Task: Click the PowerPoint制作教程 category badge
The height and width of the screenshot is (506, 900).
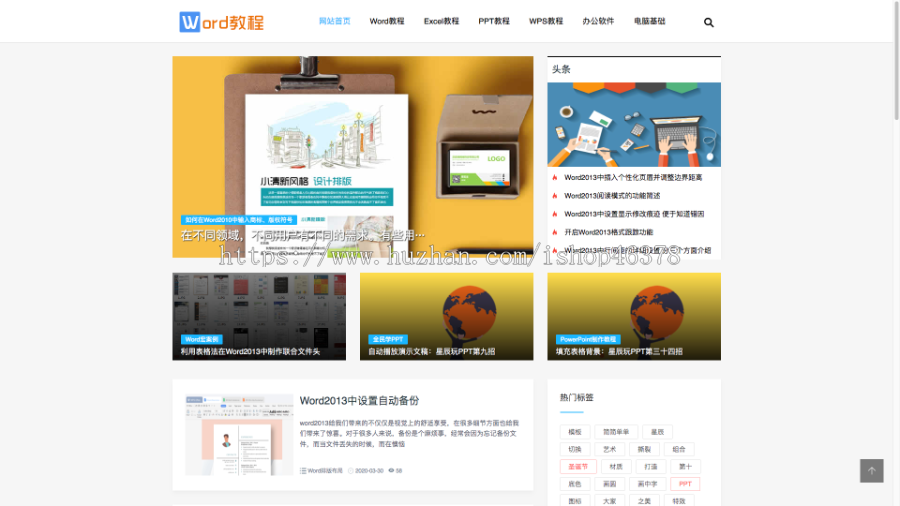Action: (588, 339)
